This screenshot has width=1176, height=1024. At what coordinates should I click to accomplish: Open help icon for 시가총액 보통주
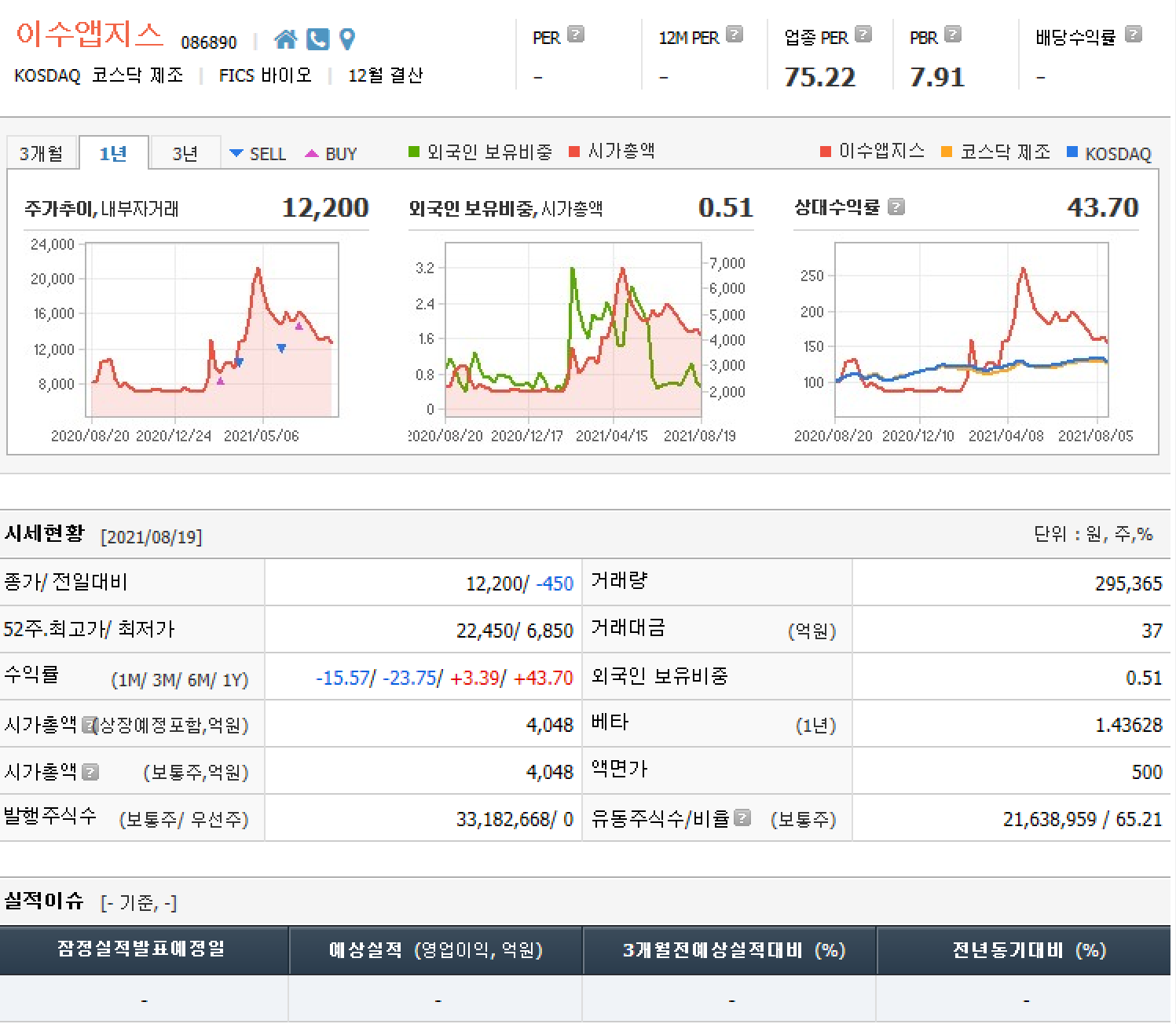[x=91, y=772]
